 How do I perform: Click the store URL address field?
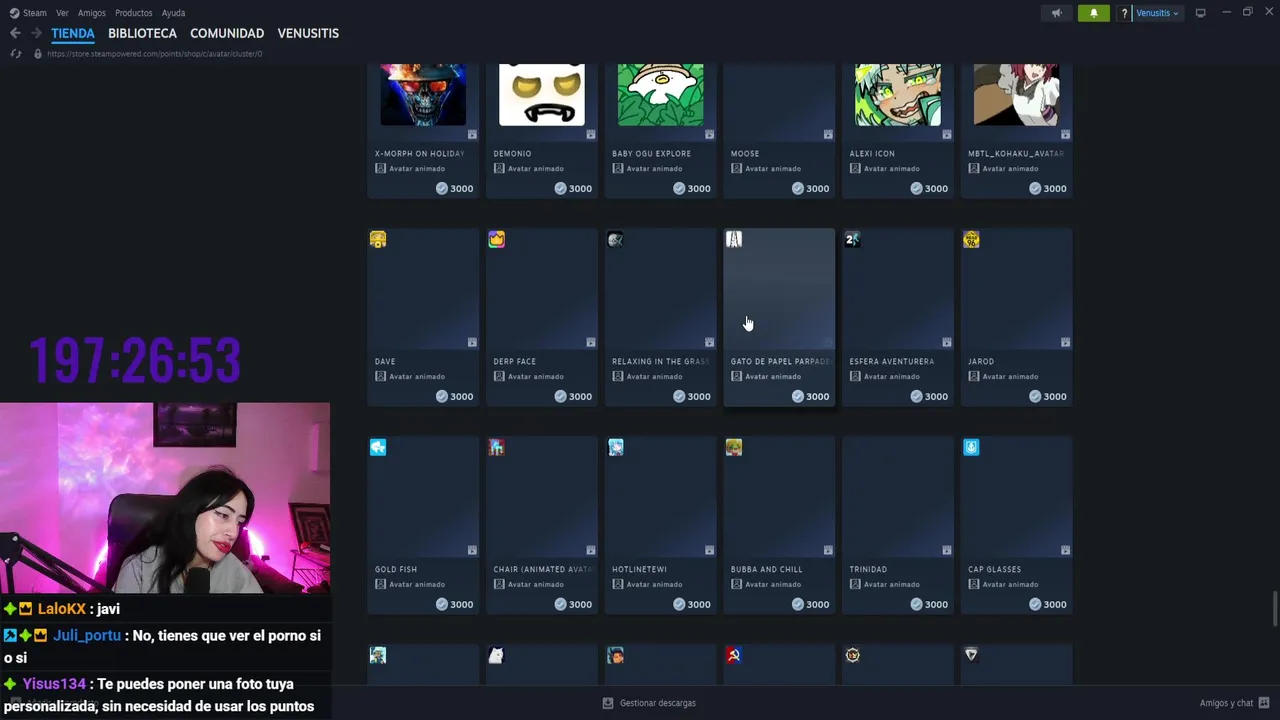155,54
